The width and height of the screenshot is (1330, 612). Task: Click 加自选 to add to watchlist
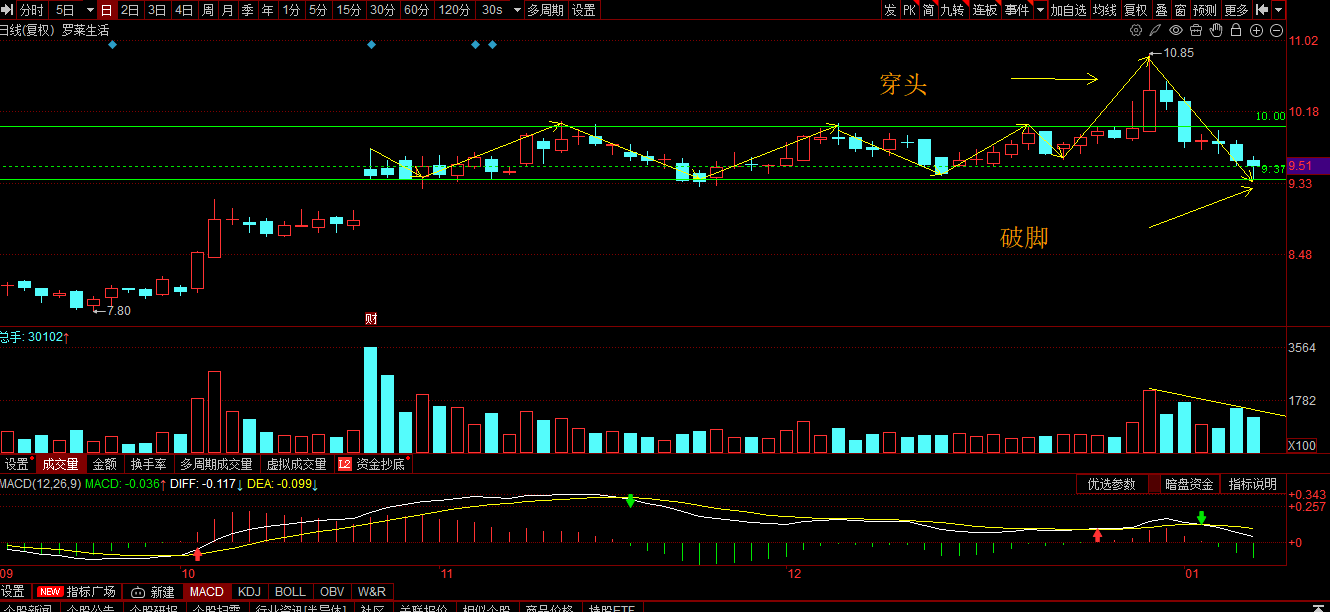click(1068, 10)
